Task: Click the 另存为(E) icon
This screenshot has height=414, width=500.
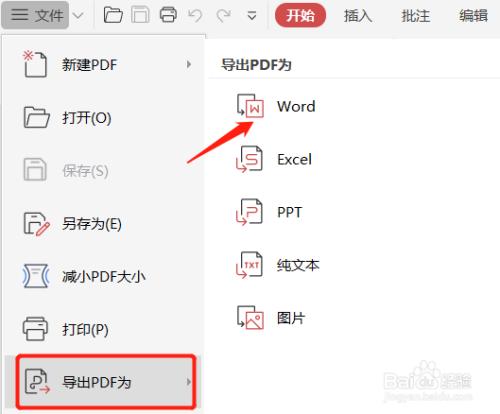Action: 36,224
